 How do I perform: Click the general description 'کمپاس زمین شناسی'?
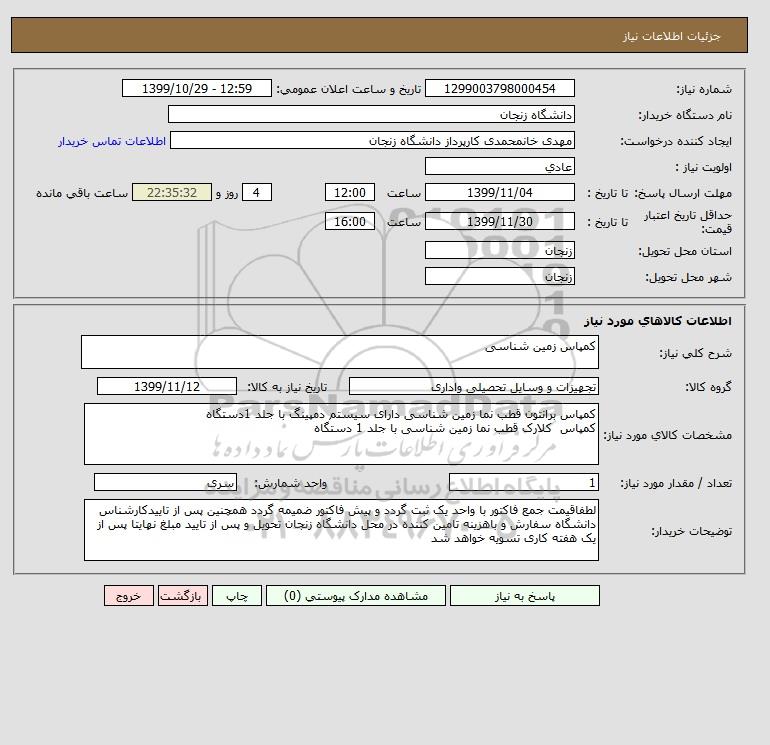(340, 352)
